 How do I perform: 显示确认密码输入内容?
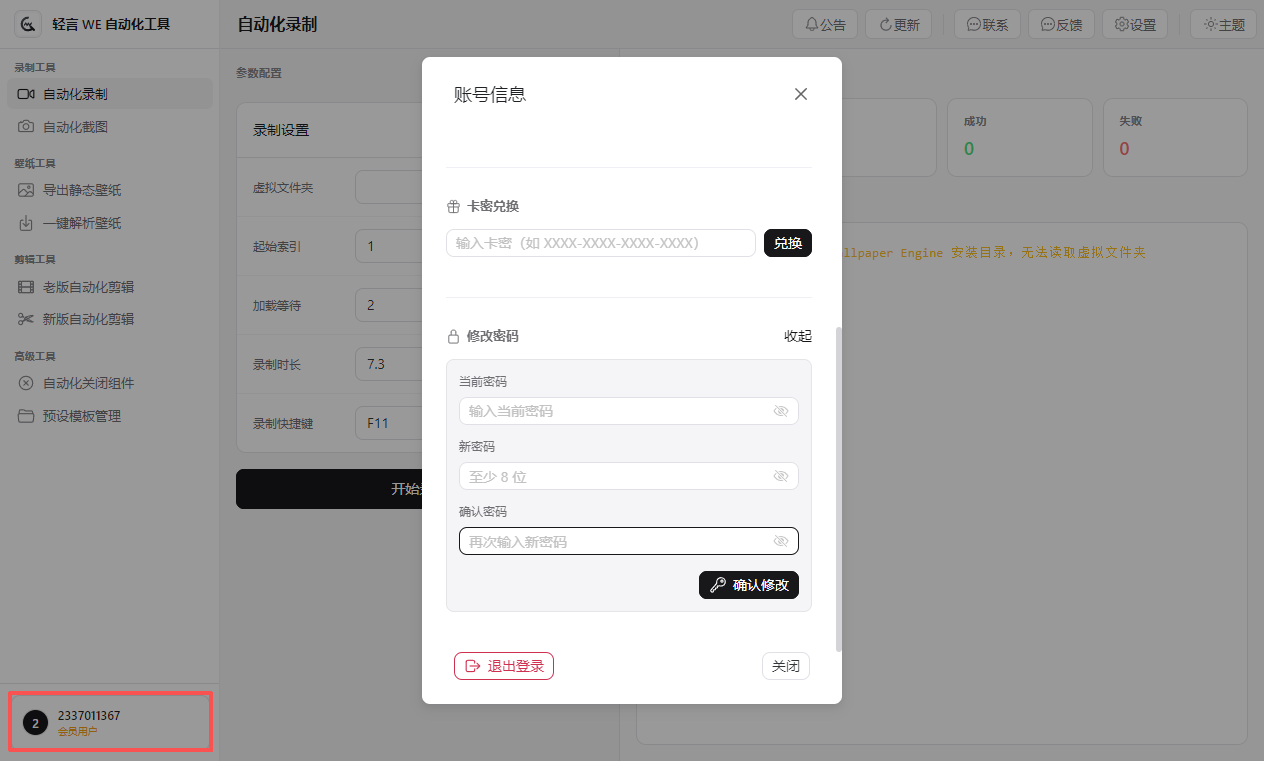pyautogui.click(x=780, y=541)
